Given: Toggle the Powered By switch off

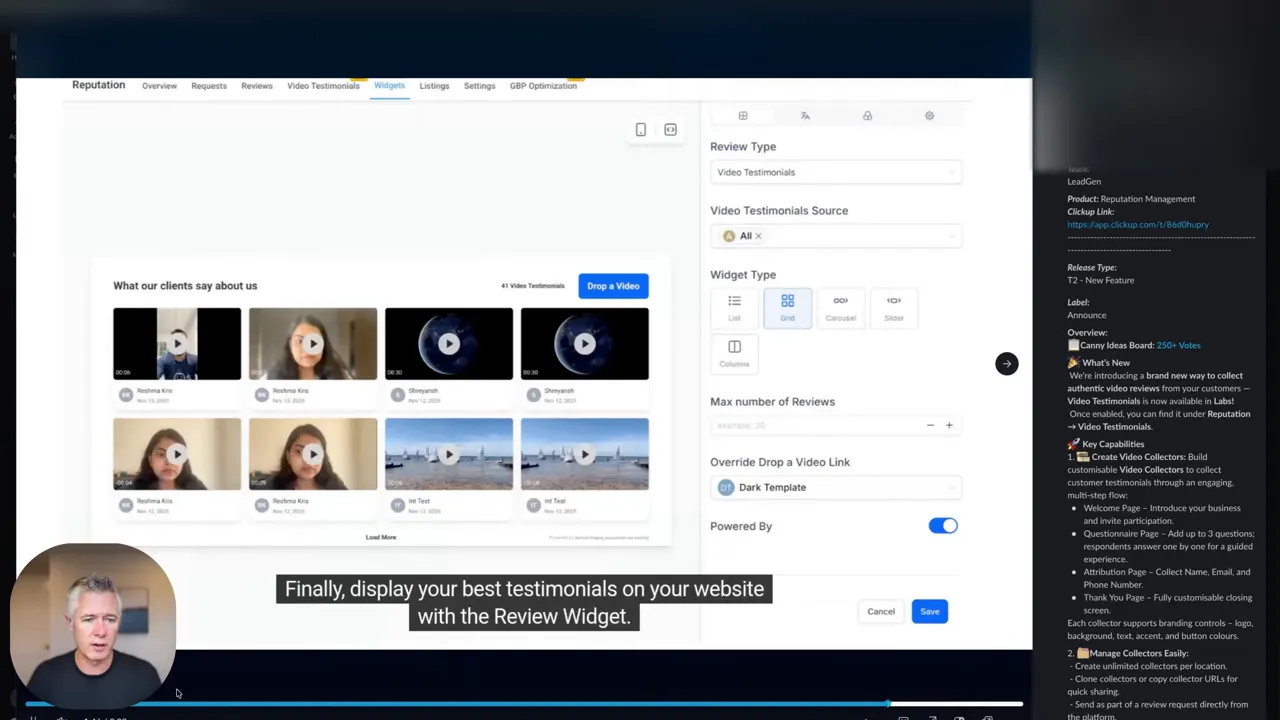Looking at the screenshot, I should tap(943, 525).
